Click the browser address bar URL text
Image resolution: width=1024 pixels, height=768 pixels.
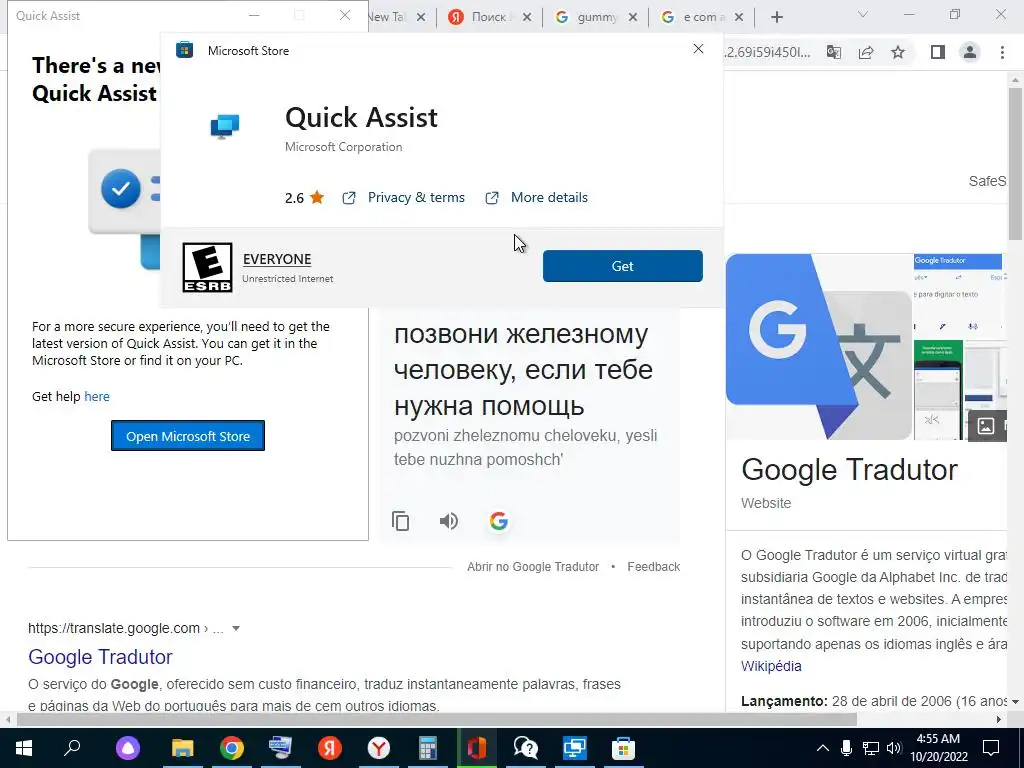(768, 52)
